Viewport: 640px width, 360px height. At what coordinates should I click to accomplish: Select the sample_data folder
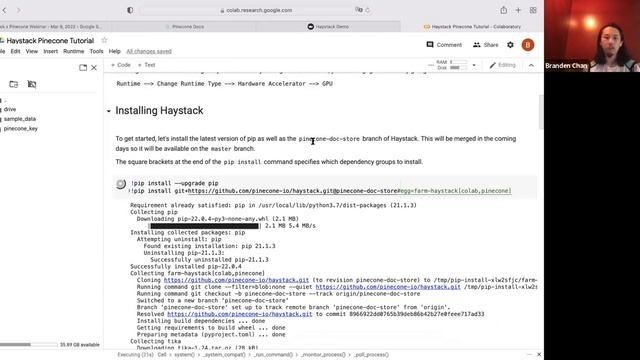(20, 119)
